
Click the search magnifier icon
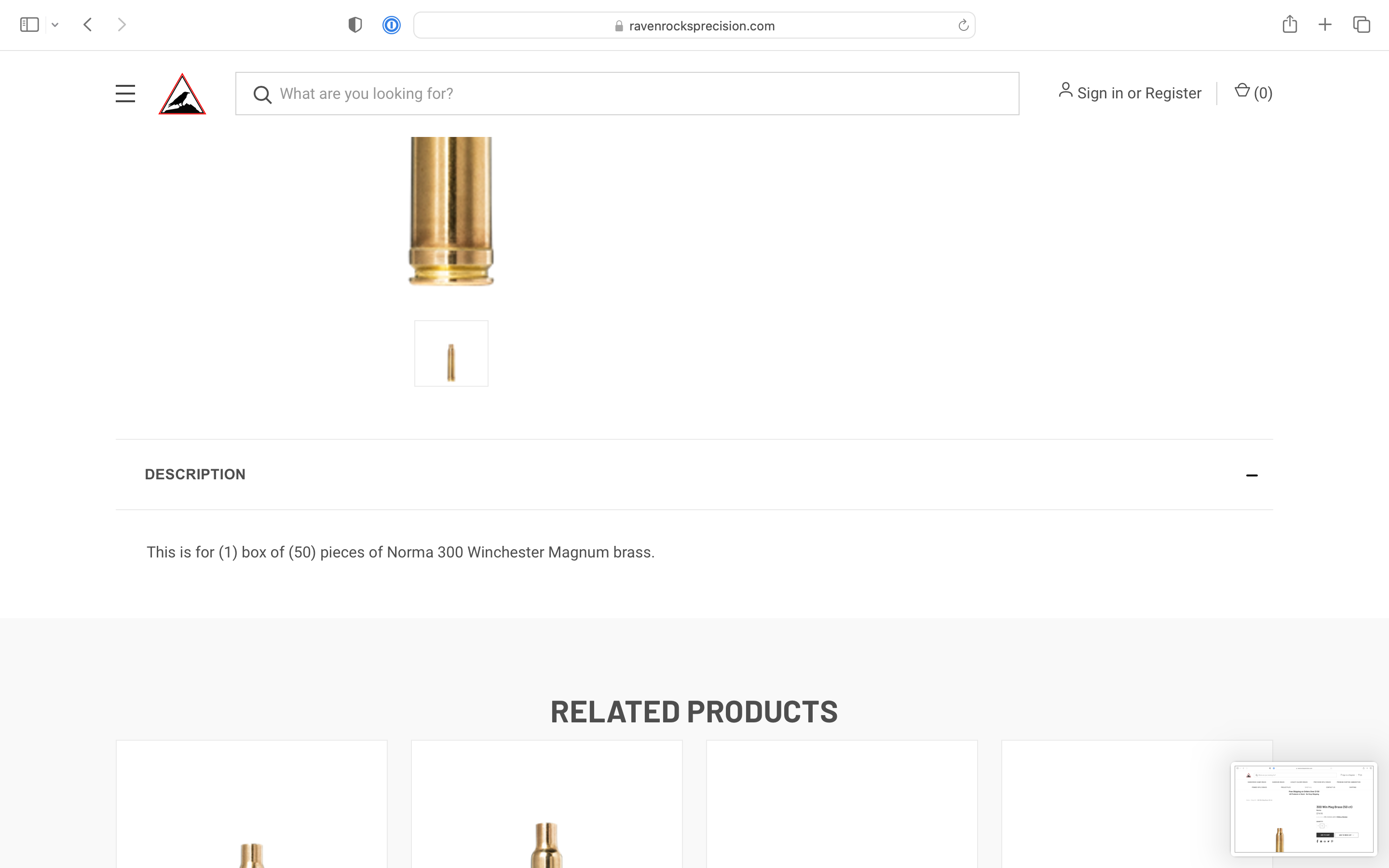pos(262,95)
